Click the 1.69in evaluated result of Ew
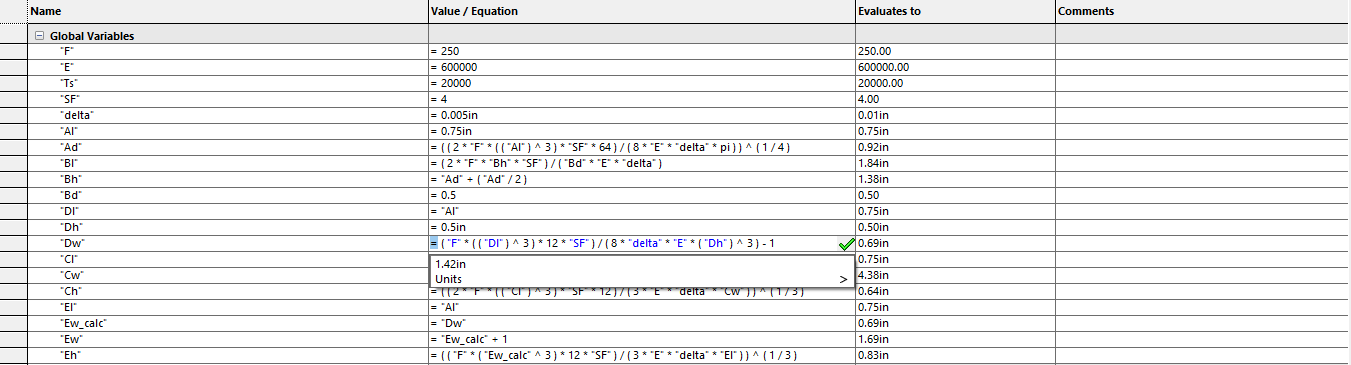Viewport: 1351px width, 365px height. (x=955, y=339)
